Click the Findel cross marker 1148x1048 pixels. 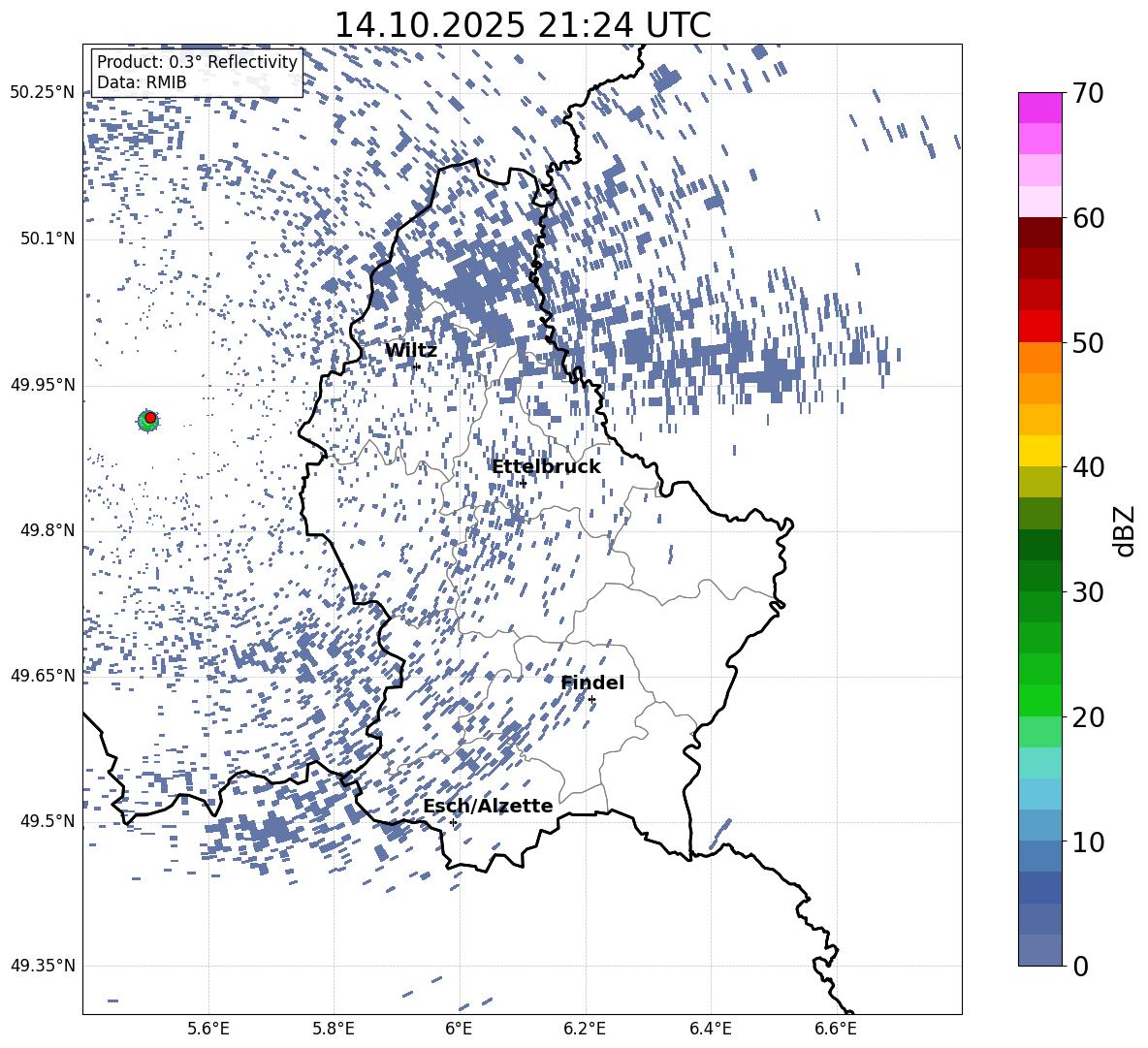(591, 700)
